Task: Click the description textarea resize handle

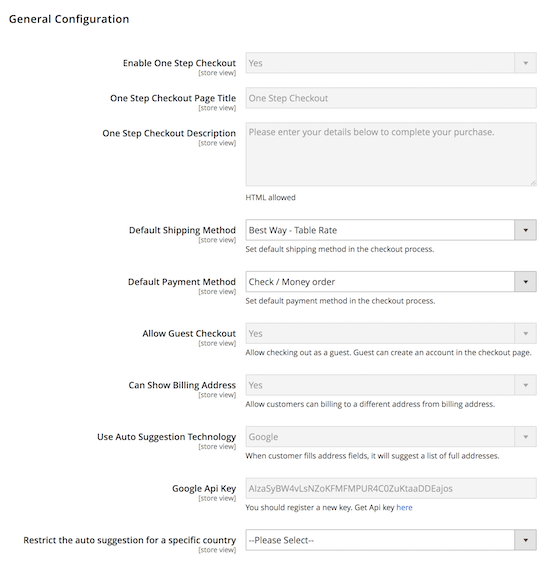Action: click(533, 183)
